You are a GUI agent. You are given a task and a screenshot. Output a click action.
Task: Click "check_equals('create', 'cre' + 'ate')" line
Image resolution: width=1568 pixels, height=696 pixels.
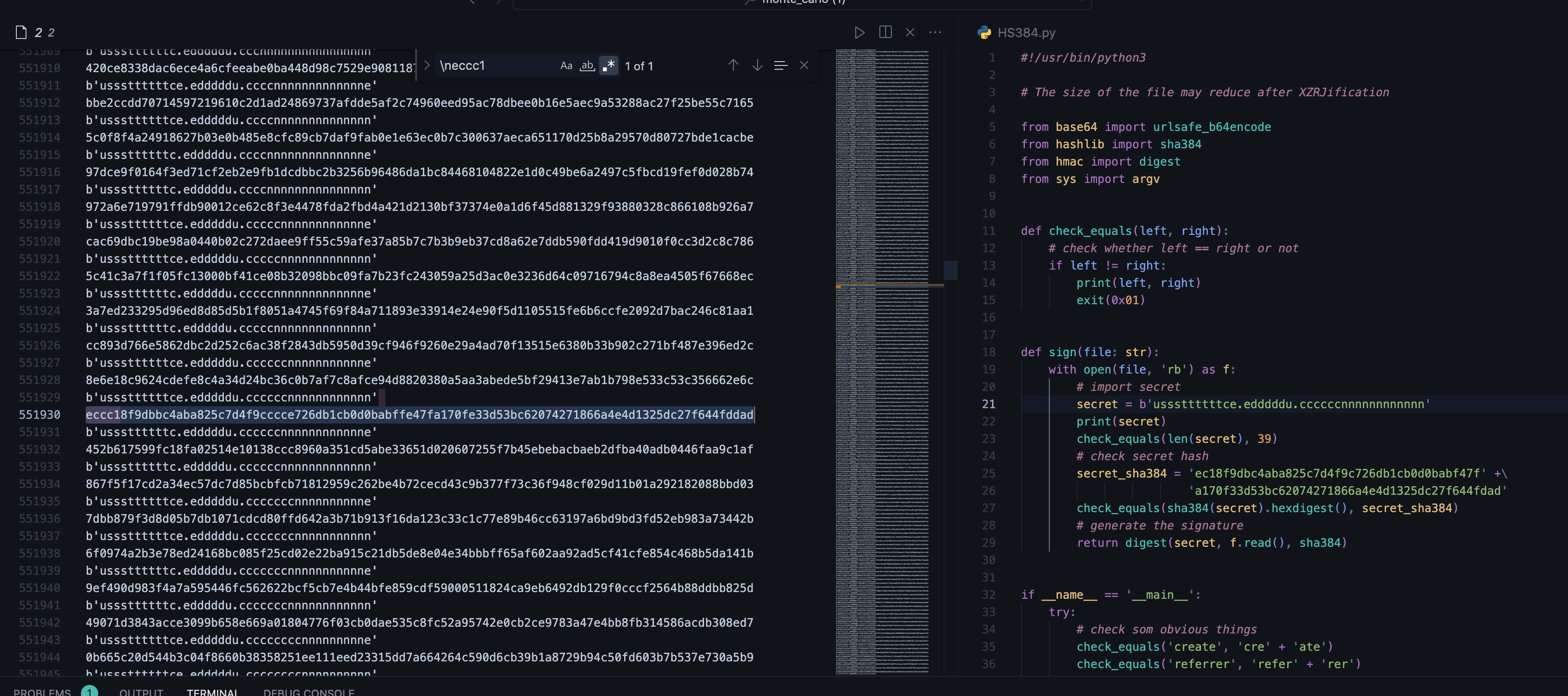[x=1204, y=647]
